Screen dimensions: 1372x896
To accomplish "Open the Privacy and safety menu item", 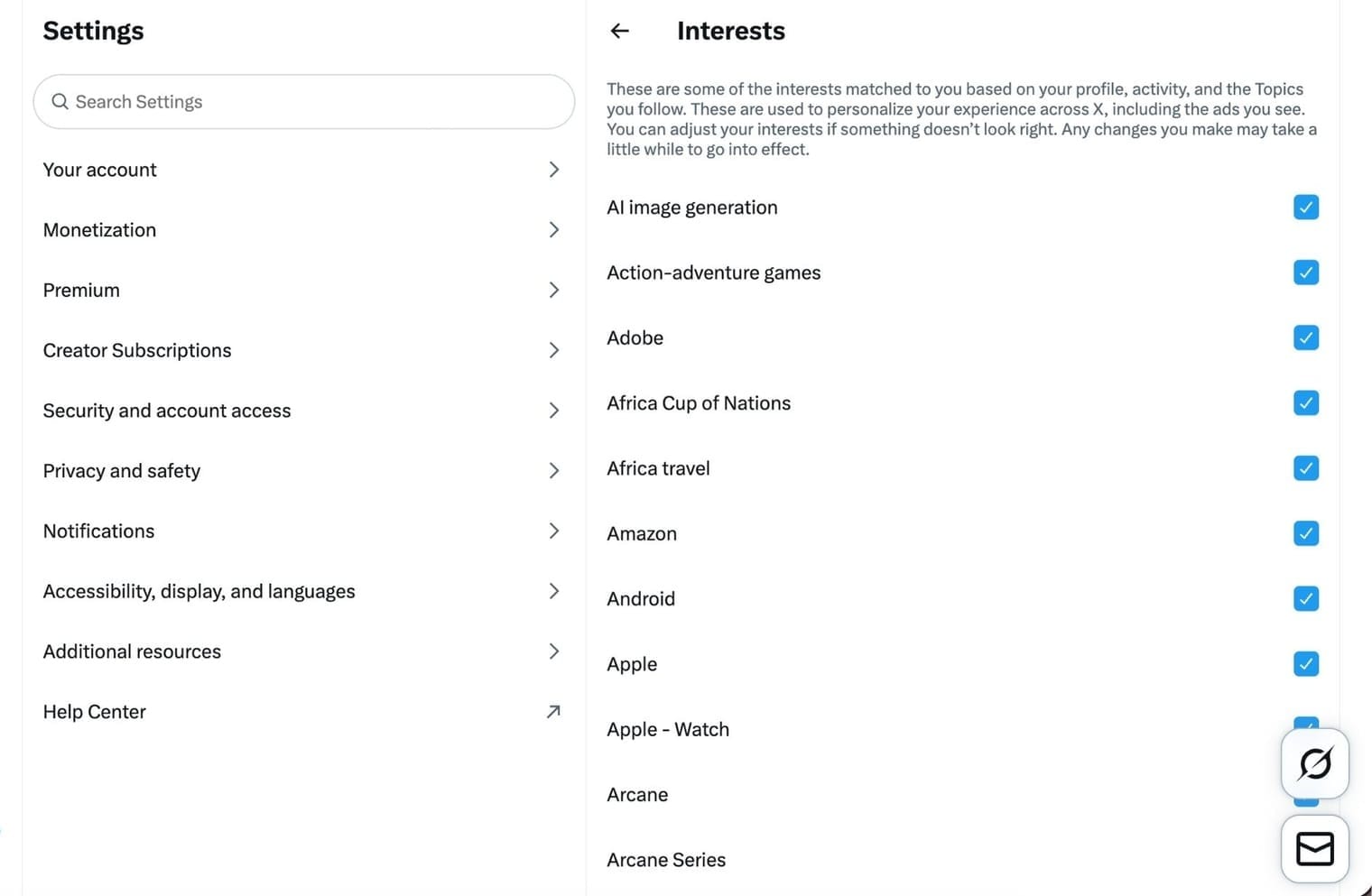I will pyautogui.click(x=122, y=470).
